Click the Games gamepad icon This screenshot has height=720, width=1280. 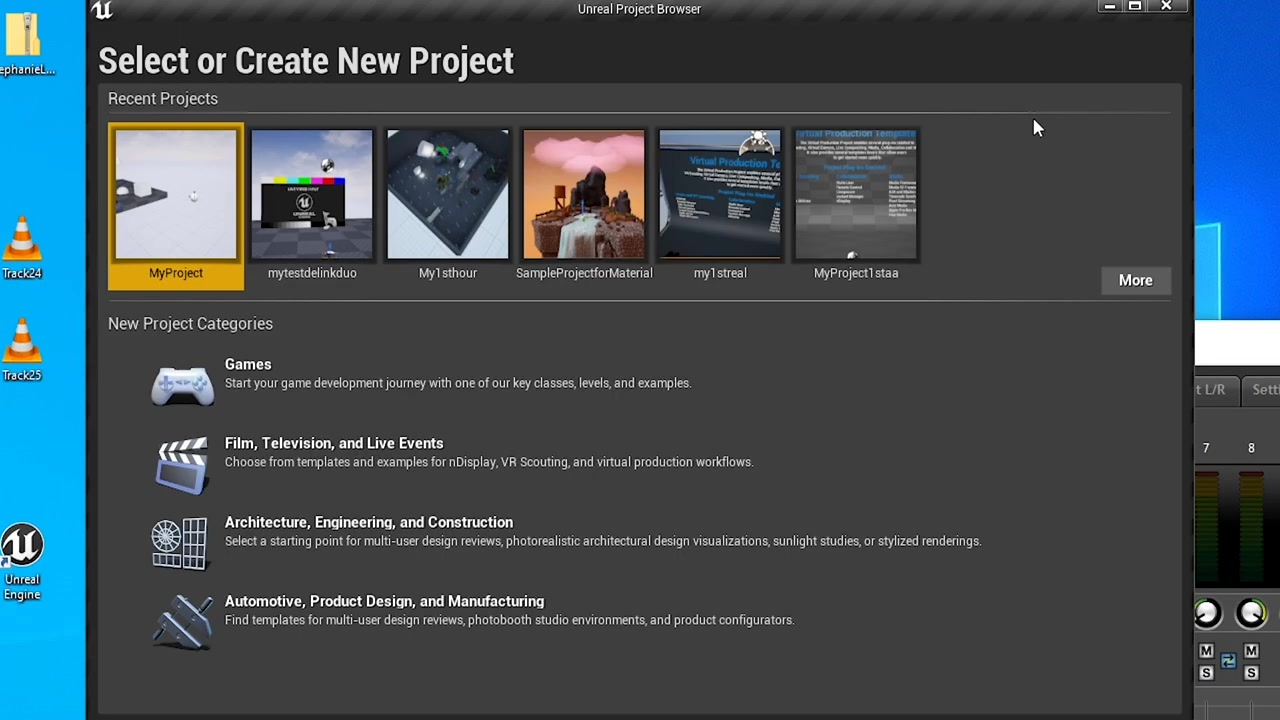tap(182, 385)
